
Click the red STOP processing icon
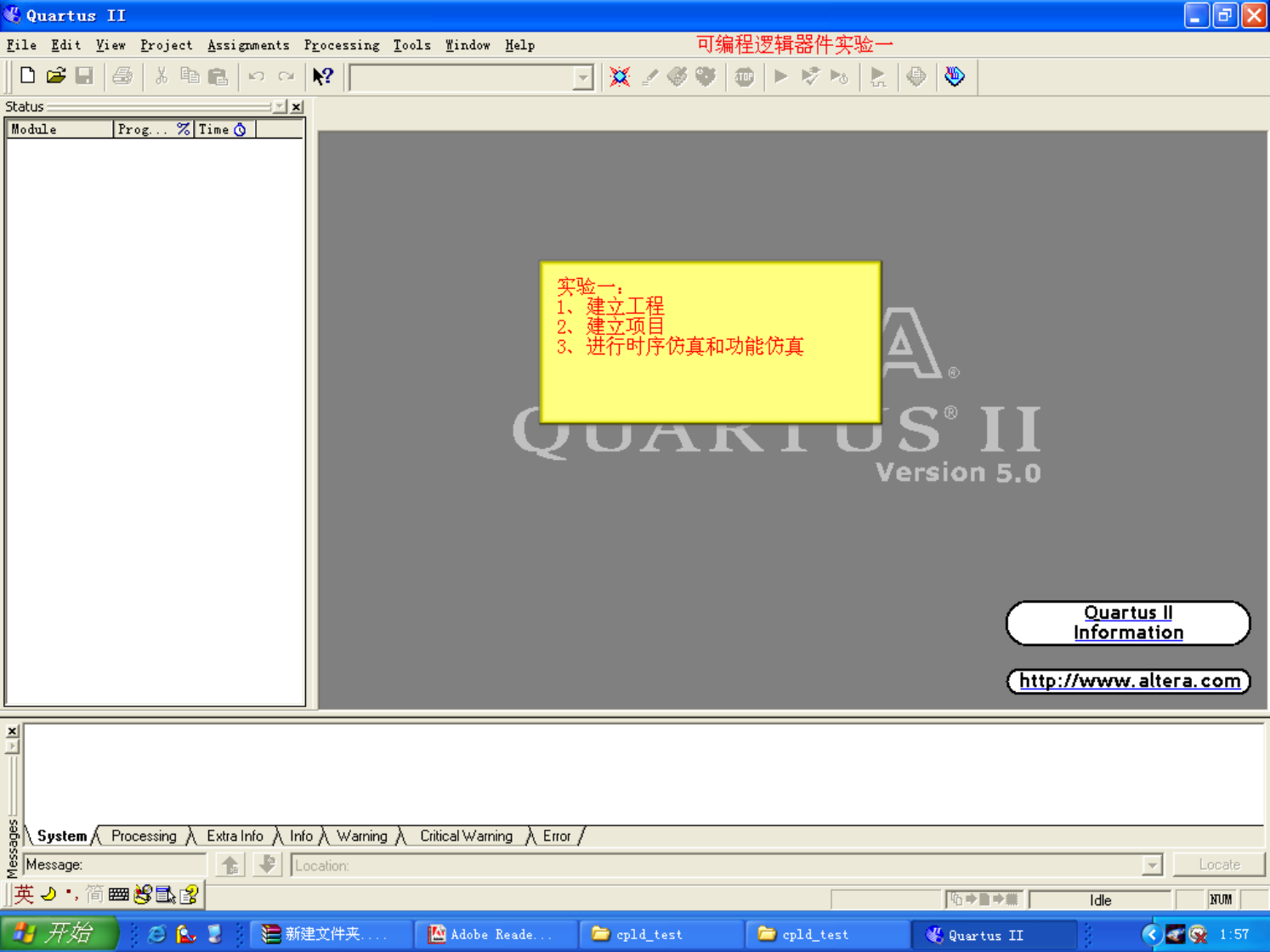[745, 76]
